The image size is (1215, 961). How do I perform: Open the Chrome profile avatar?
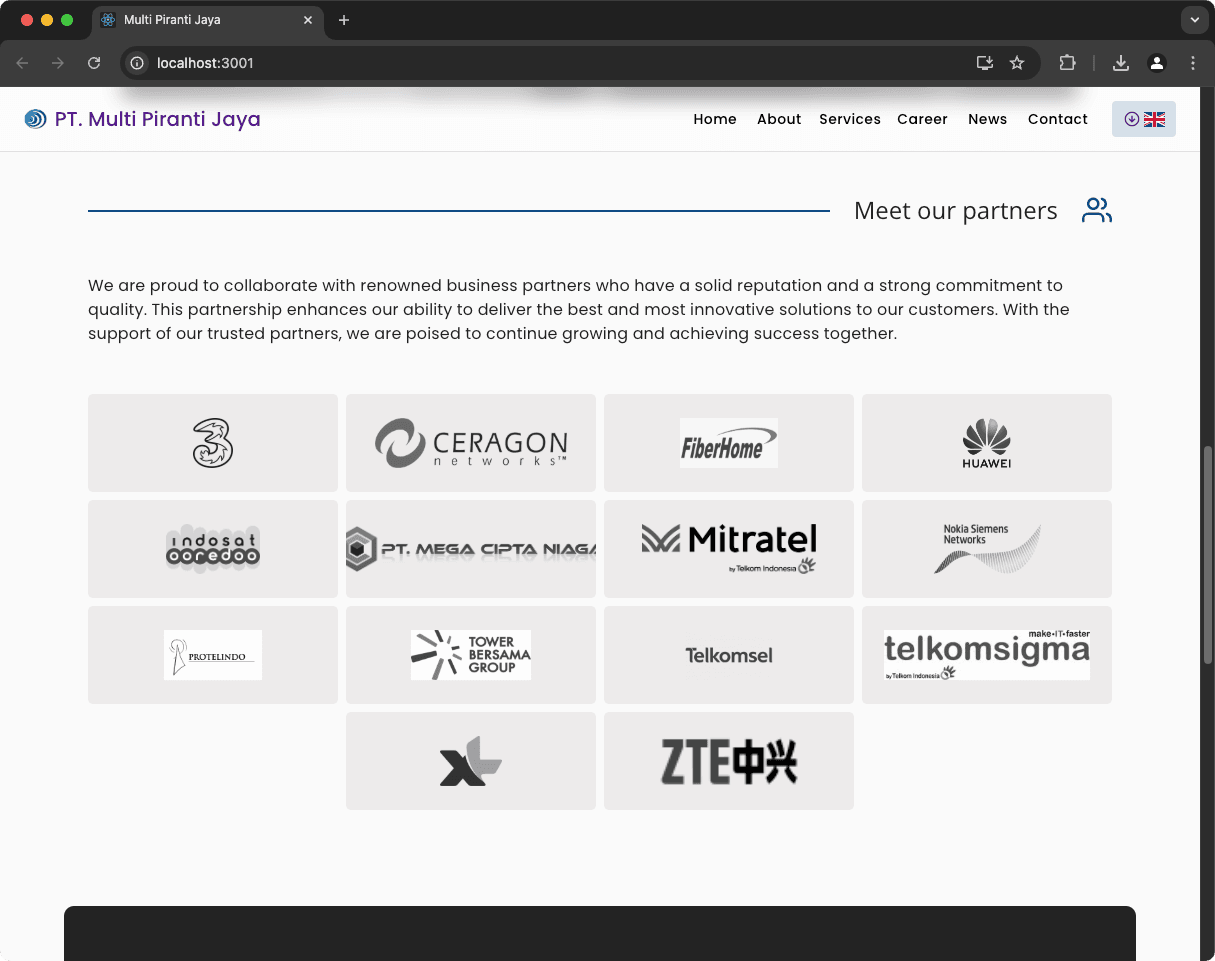click(x=1157, y=63)
